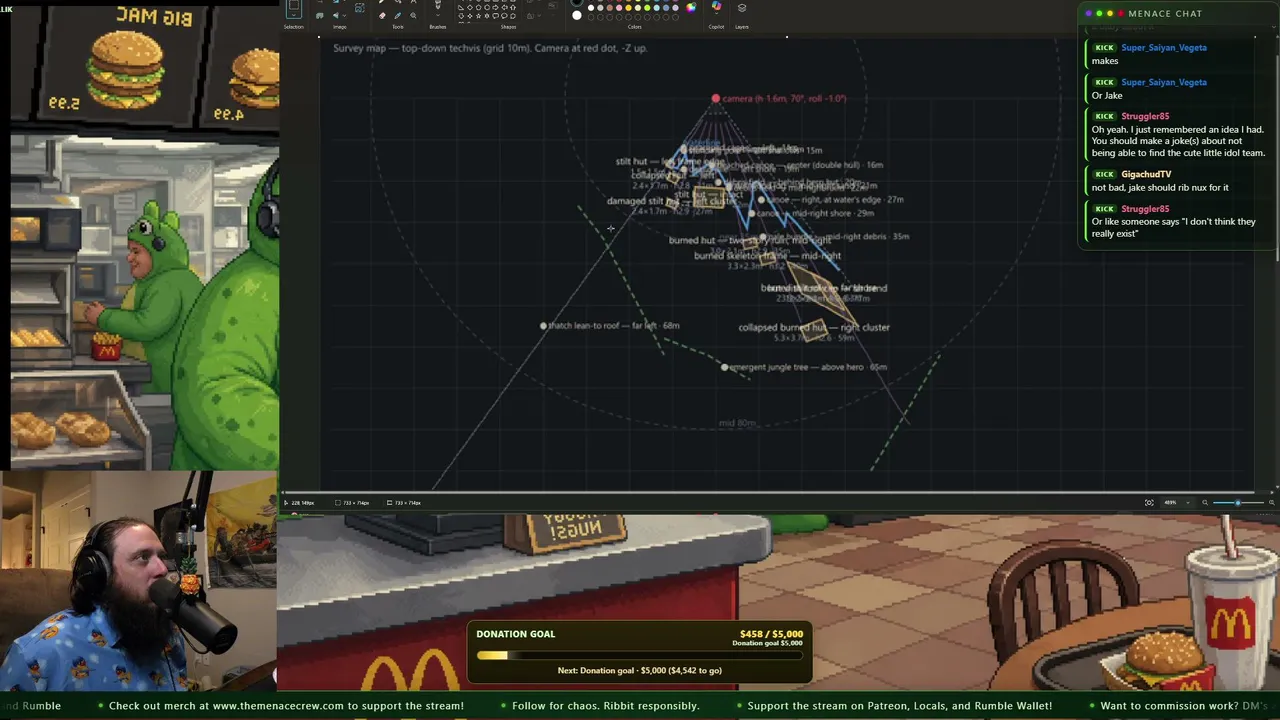Open the Copilot menu in Paint
Image resolution: width=1280 pixels, height=720 pixels.
pos(716,6)
